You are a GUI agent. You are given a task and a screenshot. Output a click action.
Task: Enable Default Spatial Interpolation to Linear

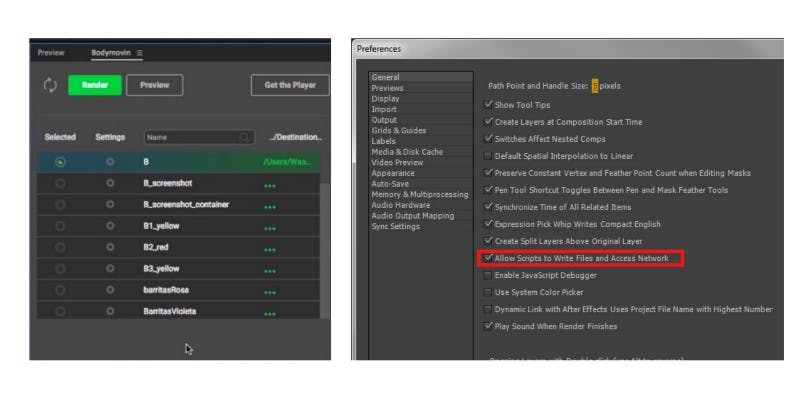click(488, 156)
